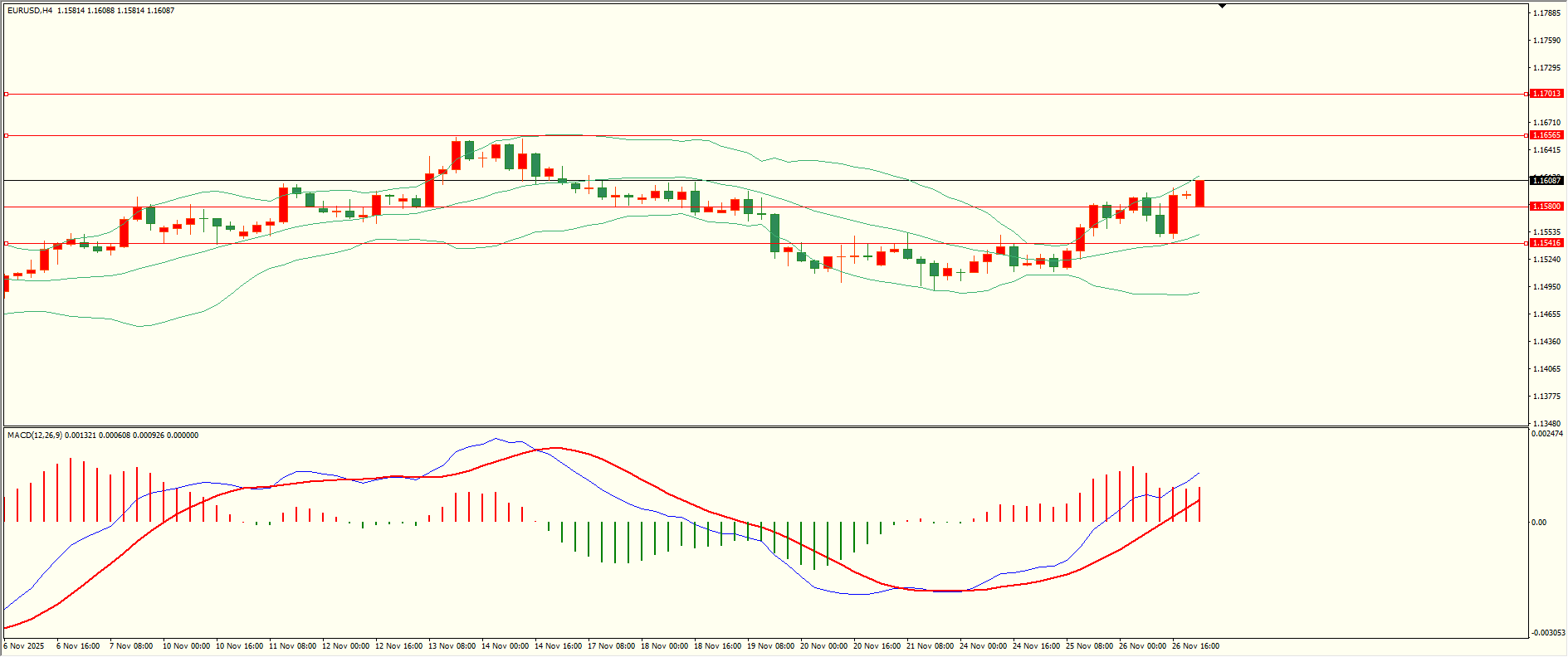Select the red 1.15416 price label
Image resolution: width=1568 pixels, height=657 pixels.
tap(1546, 243)
